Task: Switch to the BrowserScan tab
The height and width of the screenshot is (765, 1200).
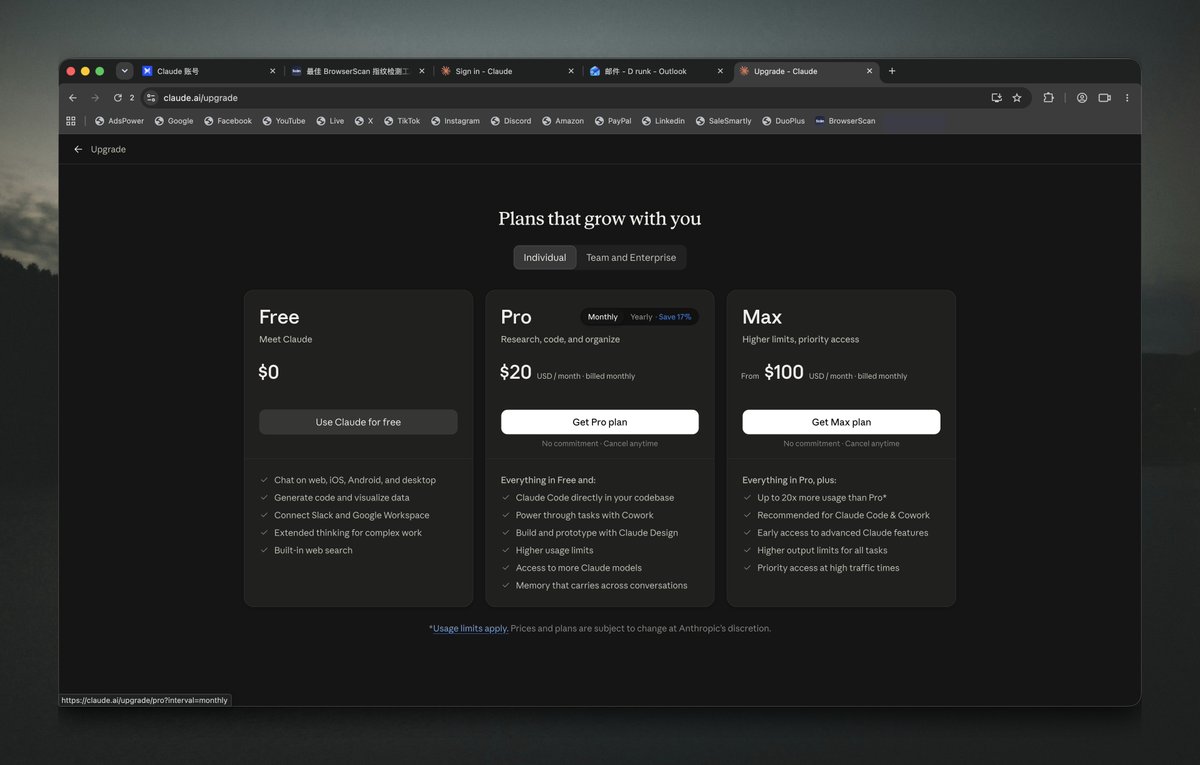Action: (x=358, y=71)
